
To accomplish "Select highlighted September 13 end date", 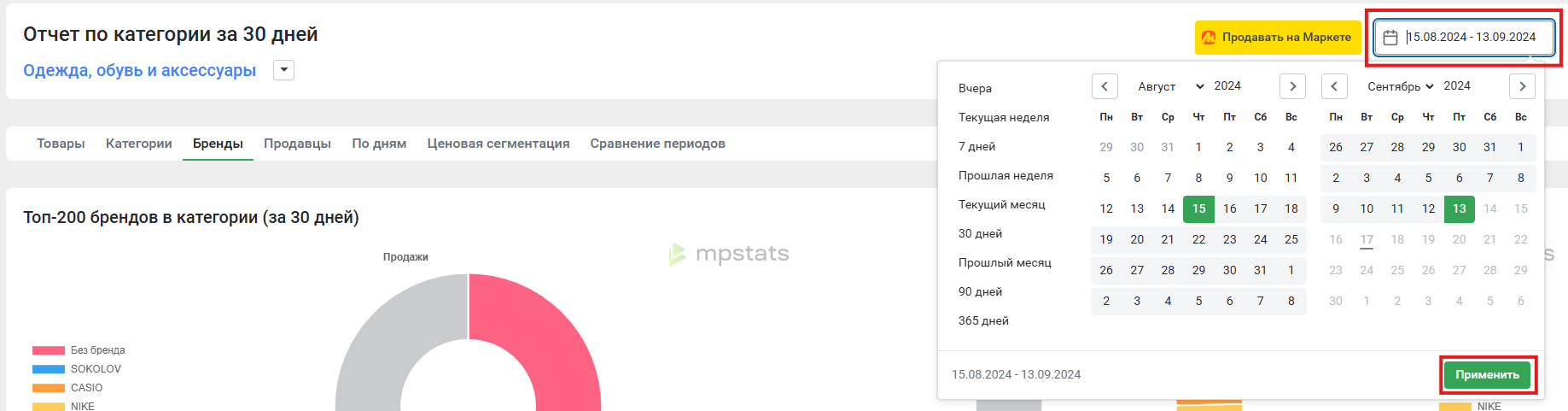I will coord(1459,208).
